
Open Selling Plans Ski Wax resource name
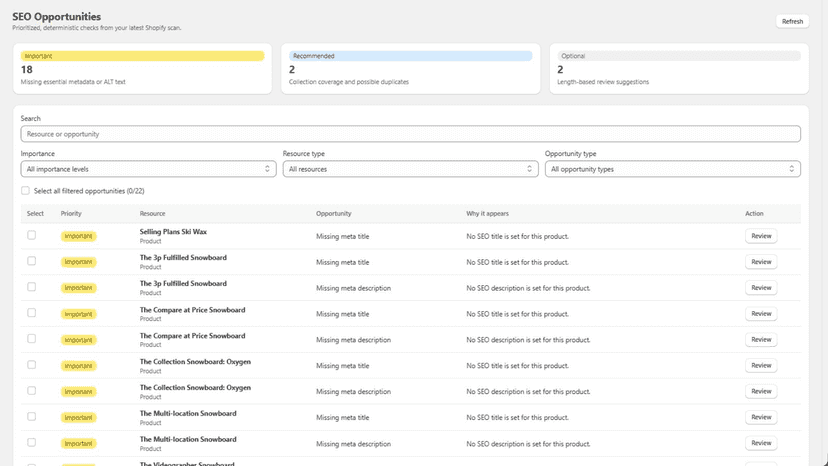coord(173,232)
